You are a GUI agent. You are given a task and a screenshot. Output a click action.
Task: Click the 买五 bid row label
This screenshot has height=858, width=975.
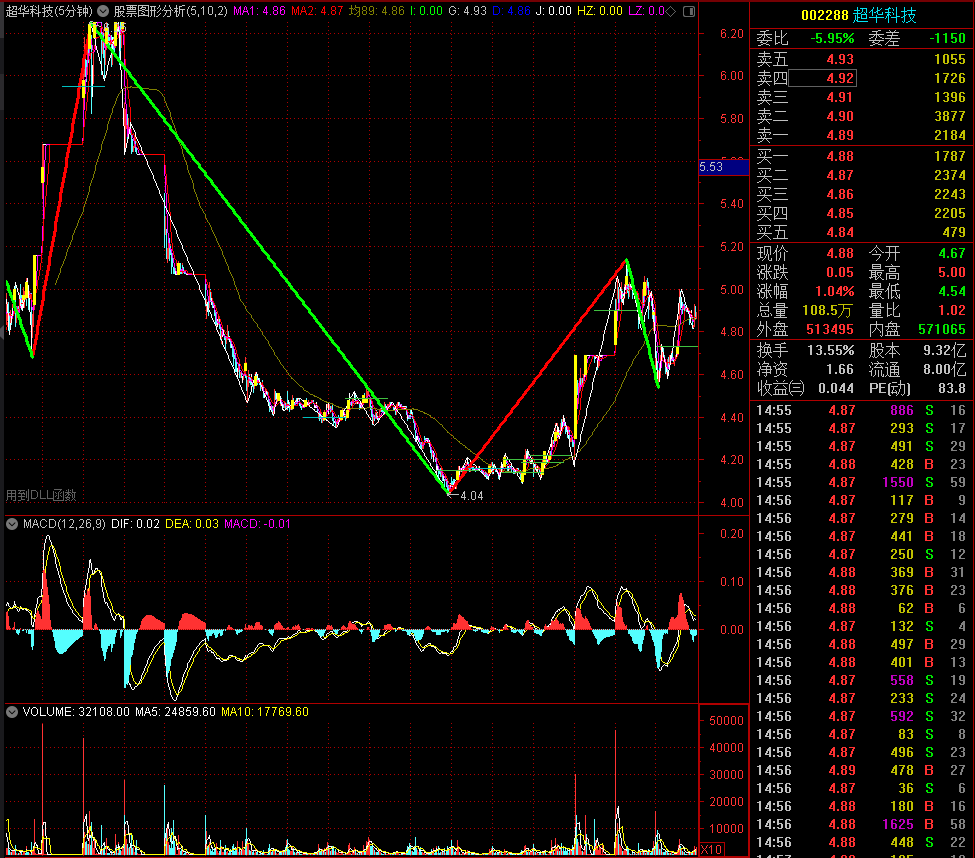(x=772, y=233)
